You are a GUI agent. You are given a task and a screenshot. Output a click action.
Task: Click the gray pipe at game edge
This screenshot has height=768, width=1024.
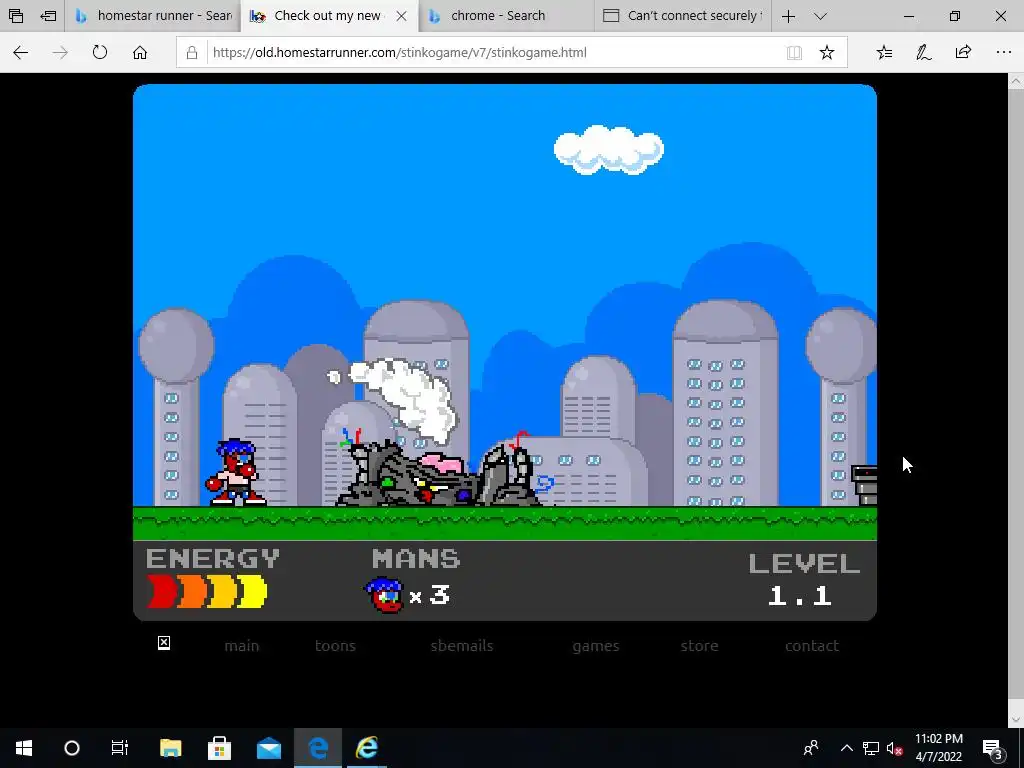pos(864,485)
